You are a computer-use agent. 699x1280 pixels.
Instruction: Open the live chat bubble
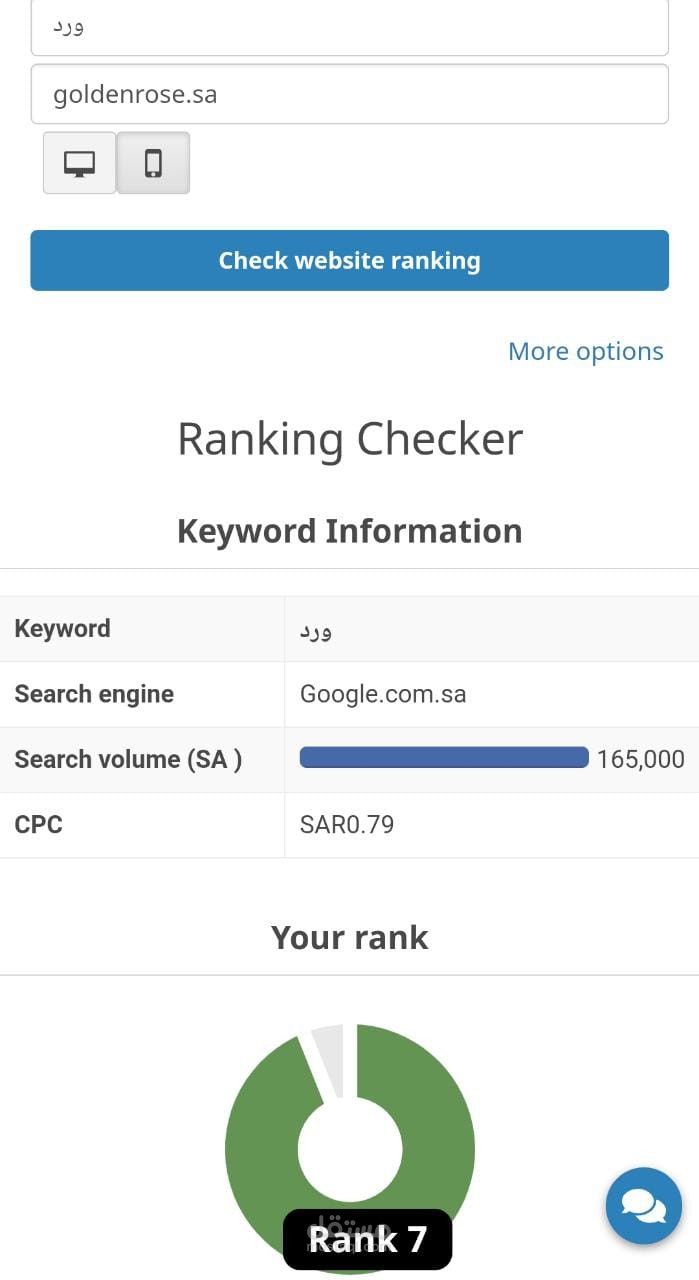[x=644, y=1206]
